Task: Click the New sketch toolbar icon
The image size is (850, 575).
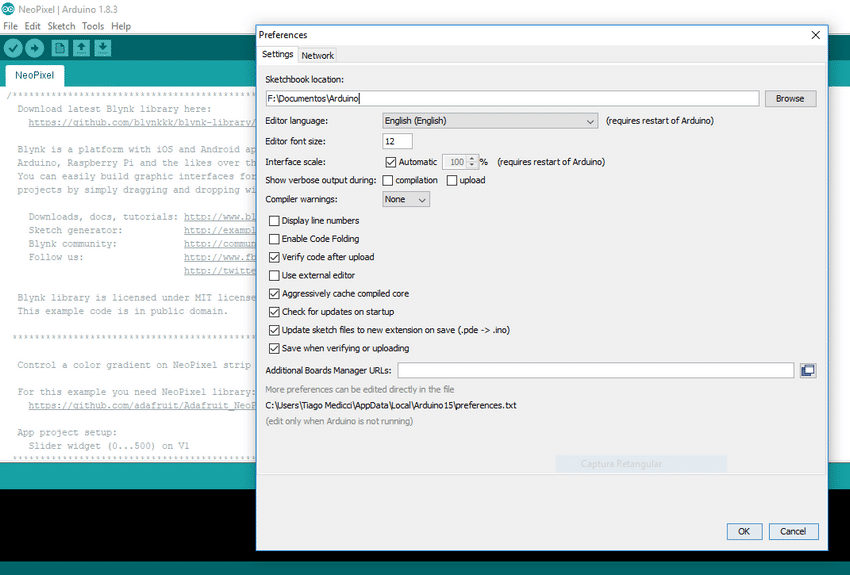Action: [x=60, y=48]
